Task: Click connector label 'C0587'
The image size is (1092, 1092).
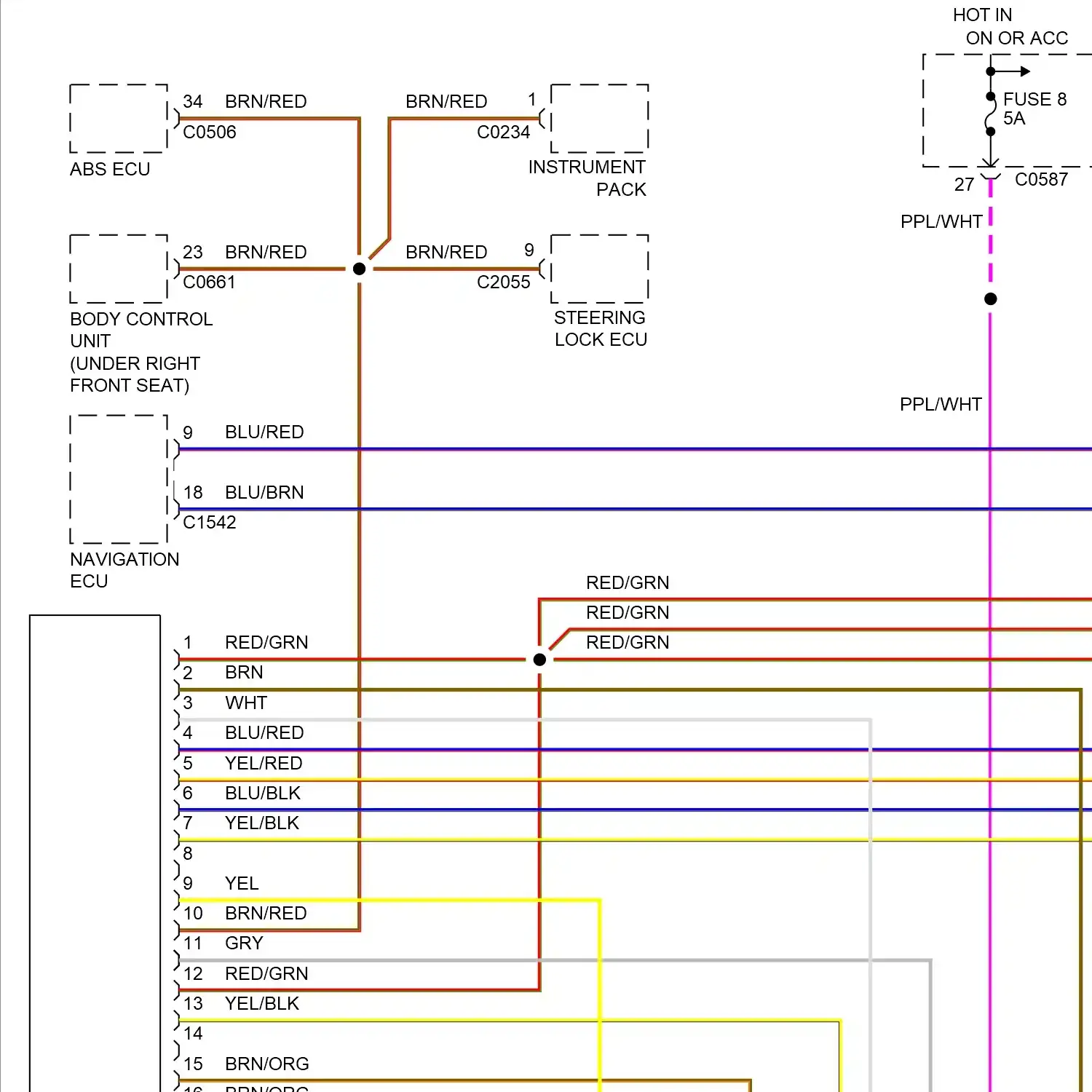Action: pyautogui.click(x=1042, y=179)
